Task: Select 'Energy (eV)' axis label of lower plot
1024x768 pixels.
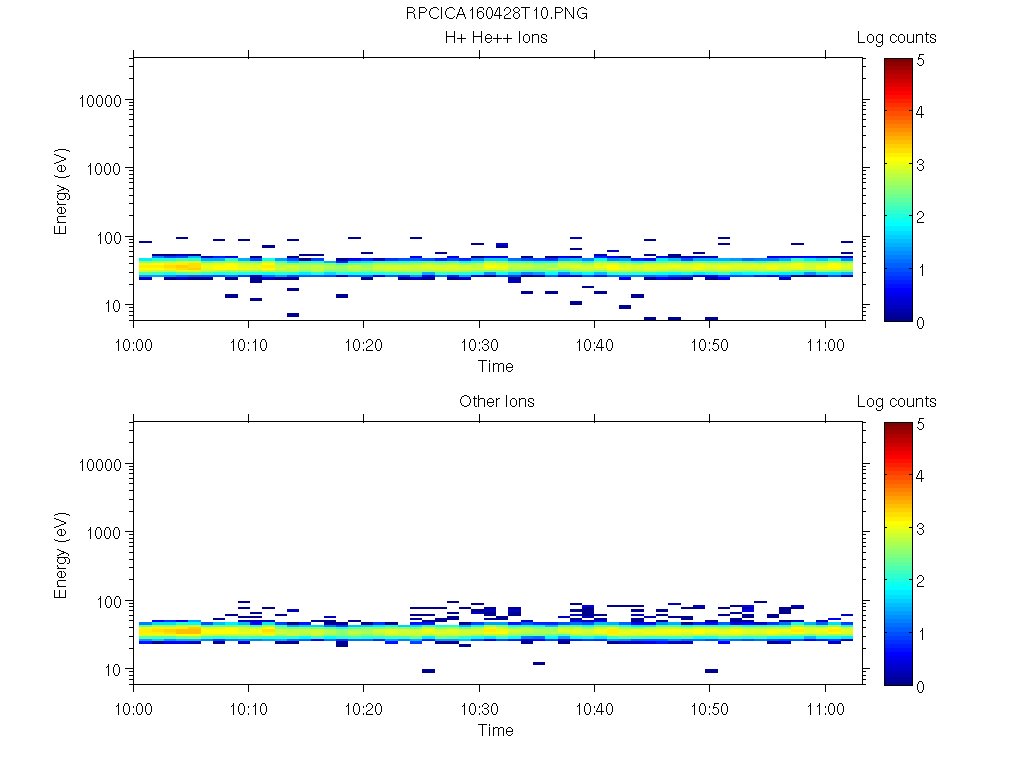Action: coord(61,555)
